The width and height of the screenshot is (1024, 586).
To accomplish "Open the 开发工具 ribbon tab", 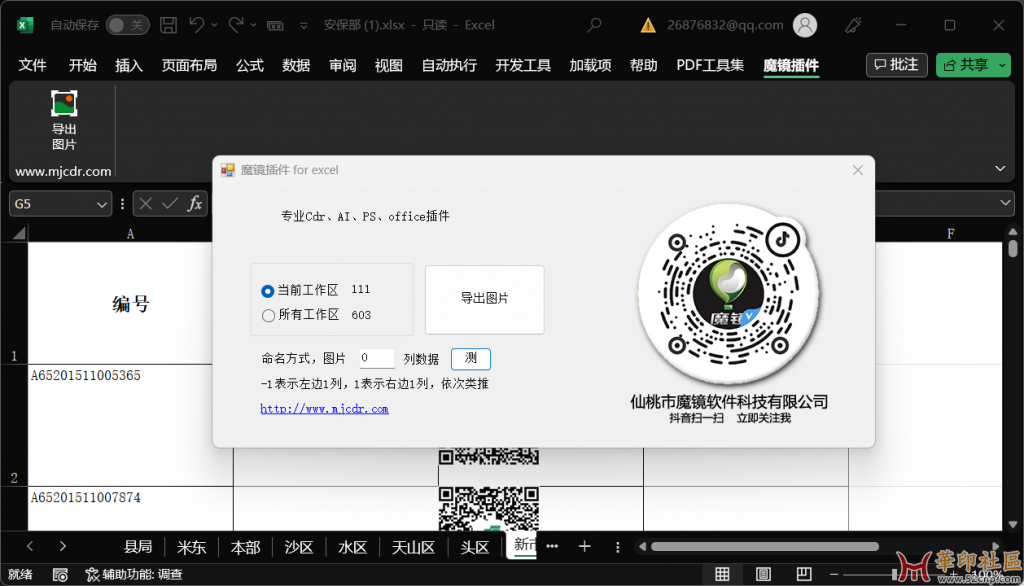I will point(522,65).
